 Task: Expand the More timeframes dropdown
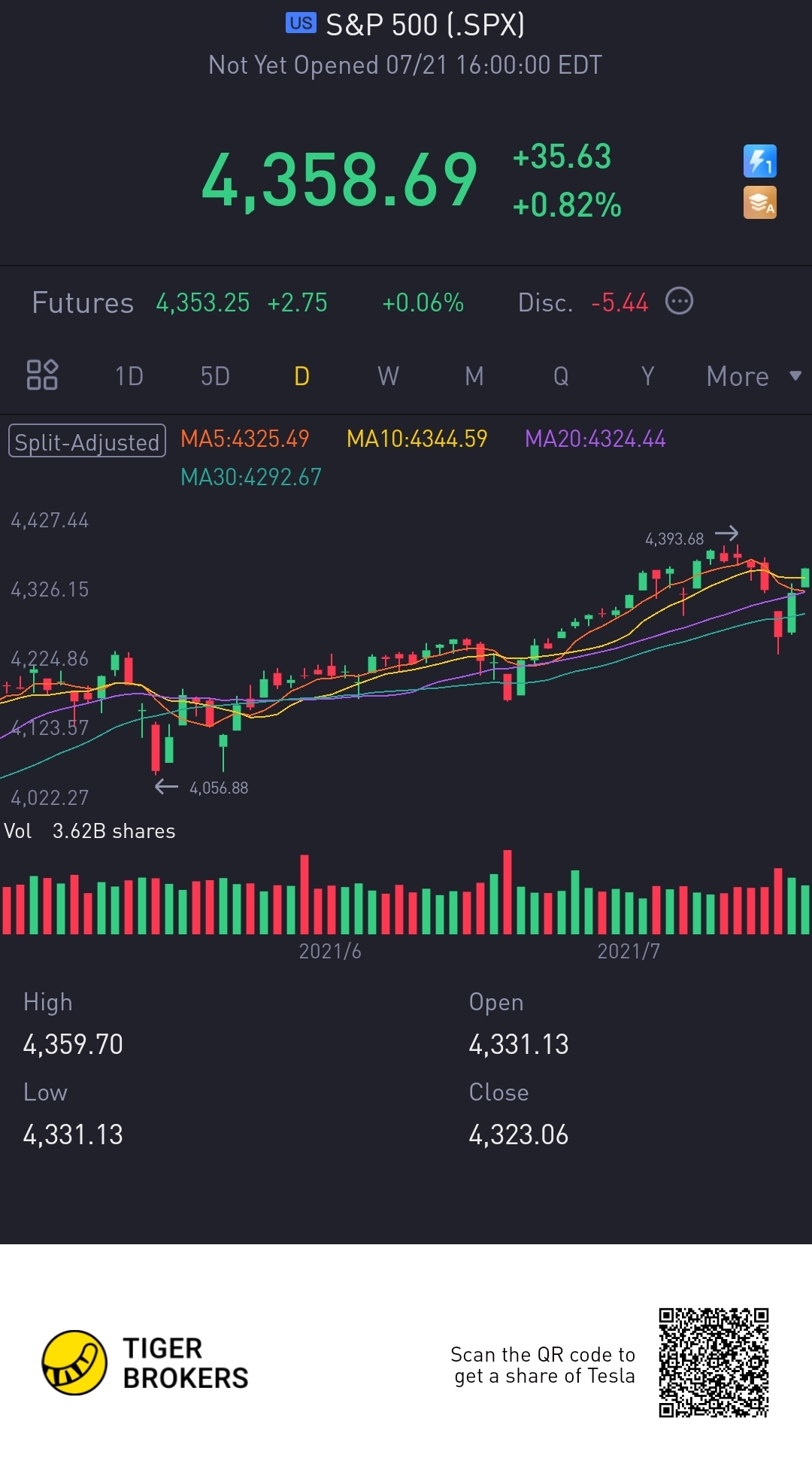[x=753, y=376]
